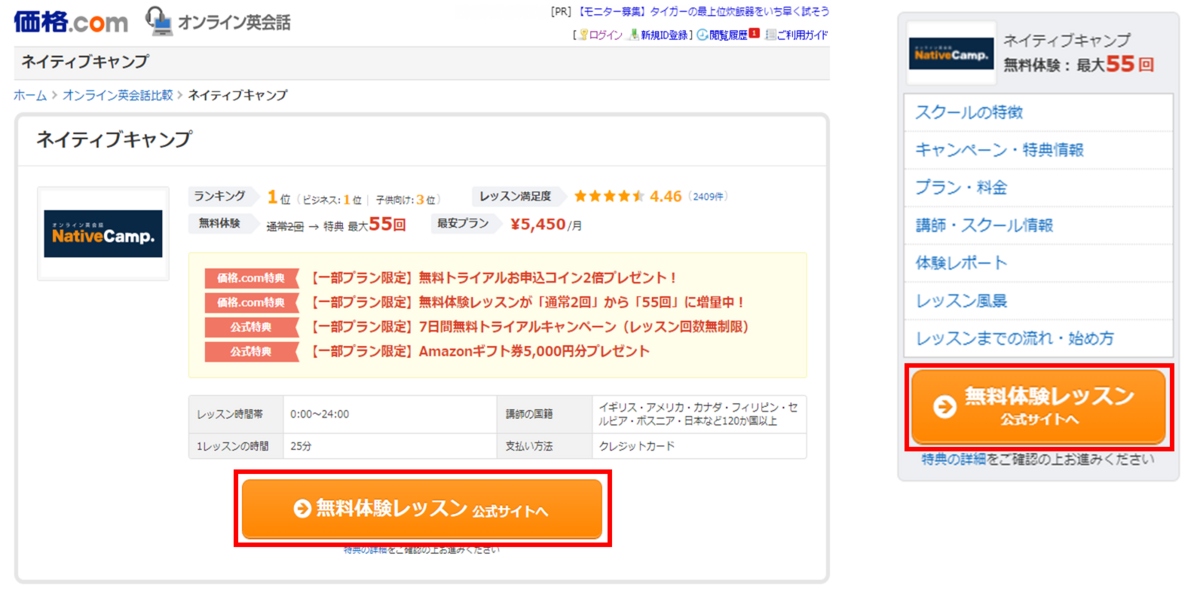Click the イギリス・アメリカ nationality list cell
1200x590 pixels.
(x=697, y=414)
